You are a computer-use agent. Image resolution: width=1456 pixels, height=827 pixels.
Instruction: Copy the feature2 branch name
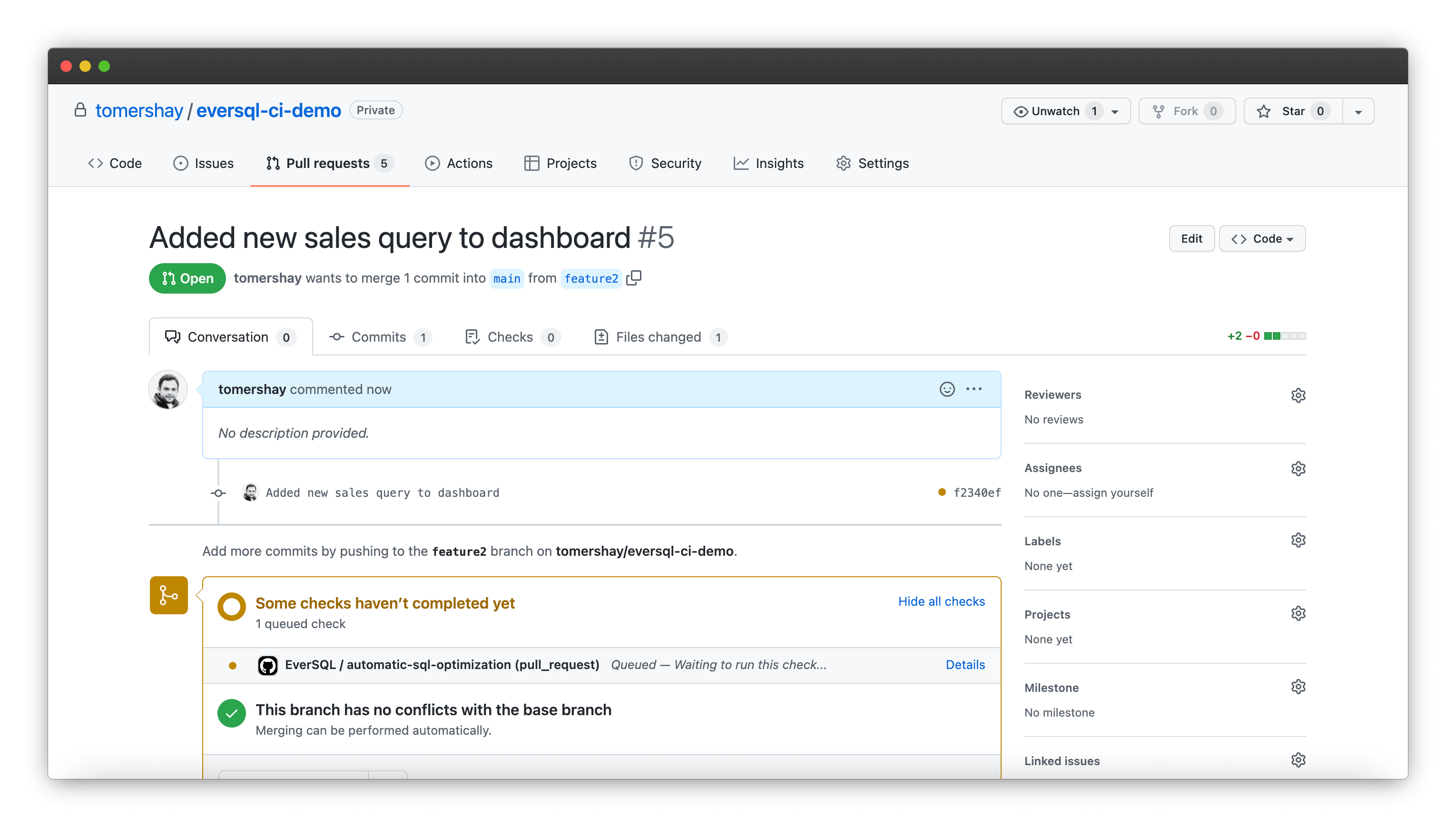634,278
